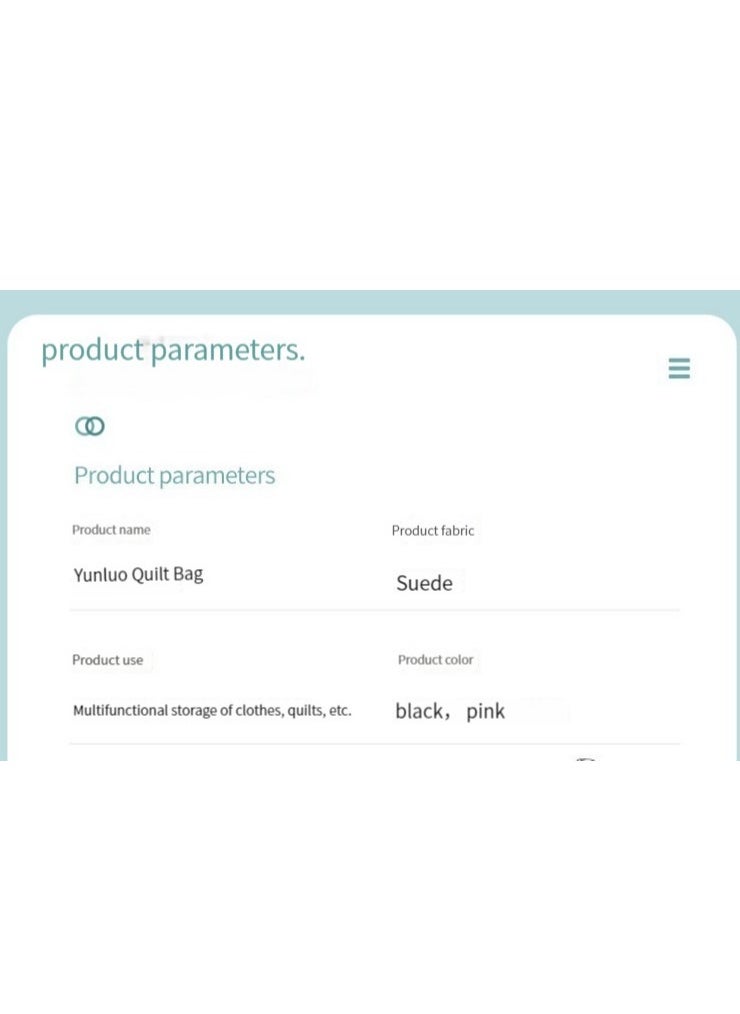Click the 'Product fabric' label
Screen dimensions: 740x1014
coord(433,530)
